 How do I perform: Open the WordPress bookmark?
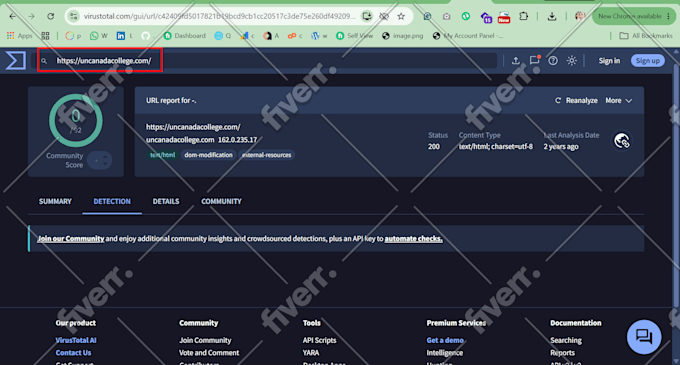319,36
